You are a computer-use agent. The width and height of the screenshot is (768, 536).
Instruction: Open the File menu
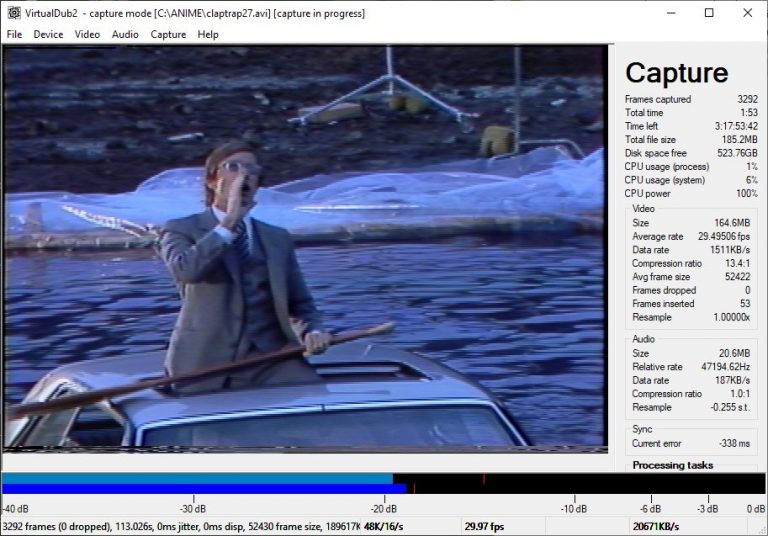[x=14, y=34]
